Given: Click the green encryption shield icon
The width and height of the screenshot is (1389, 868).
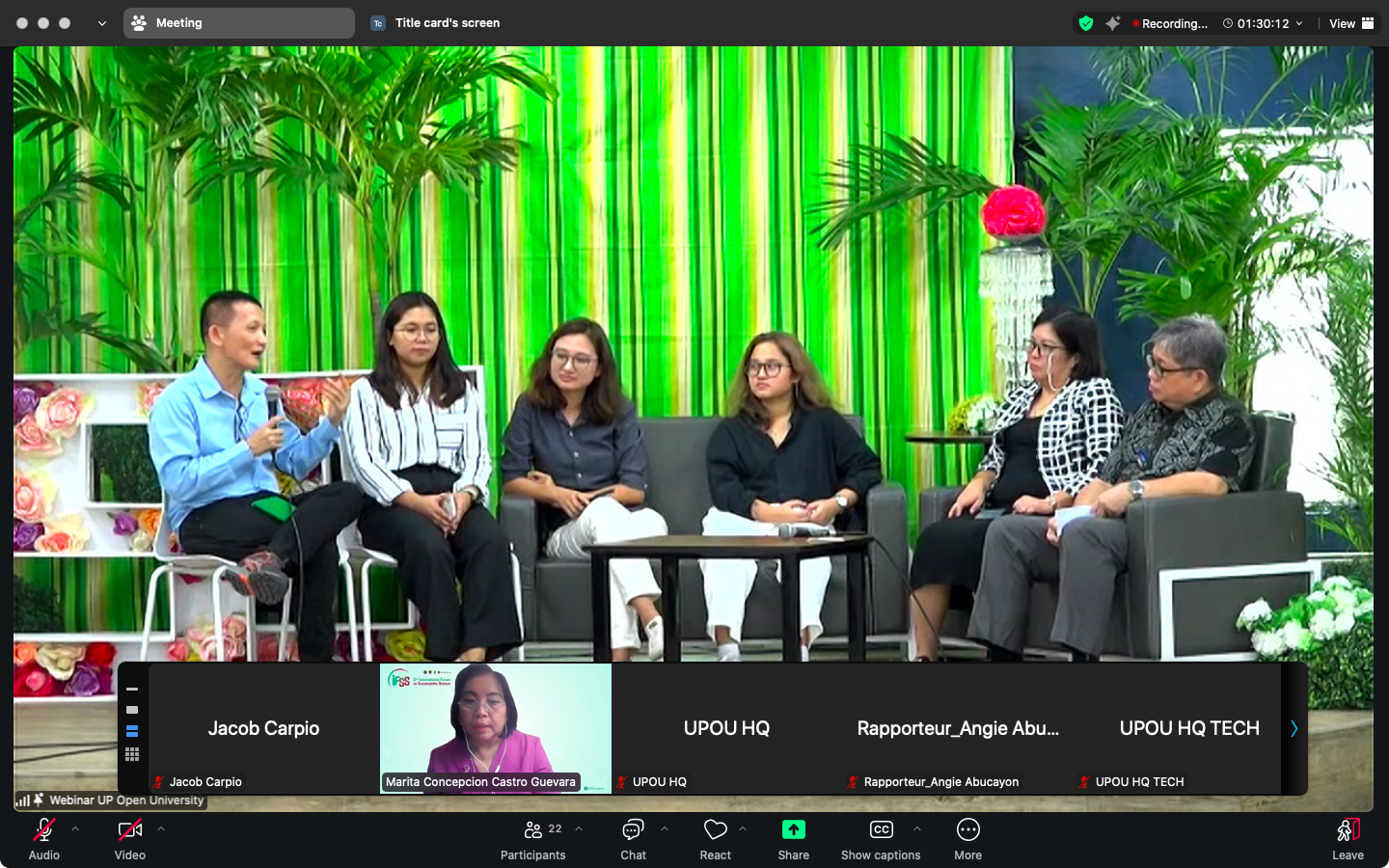Looking at the screenshot, I should coord(1086,23).
